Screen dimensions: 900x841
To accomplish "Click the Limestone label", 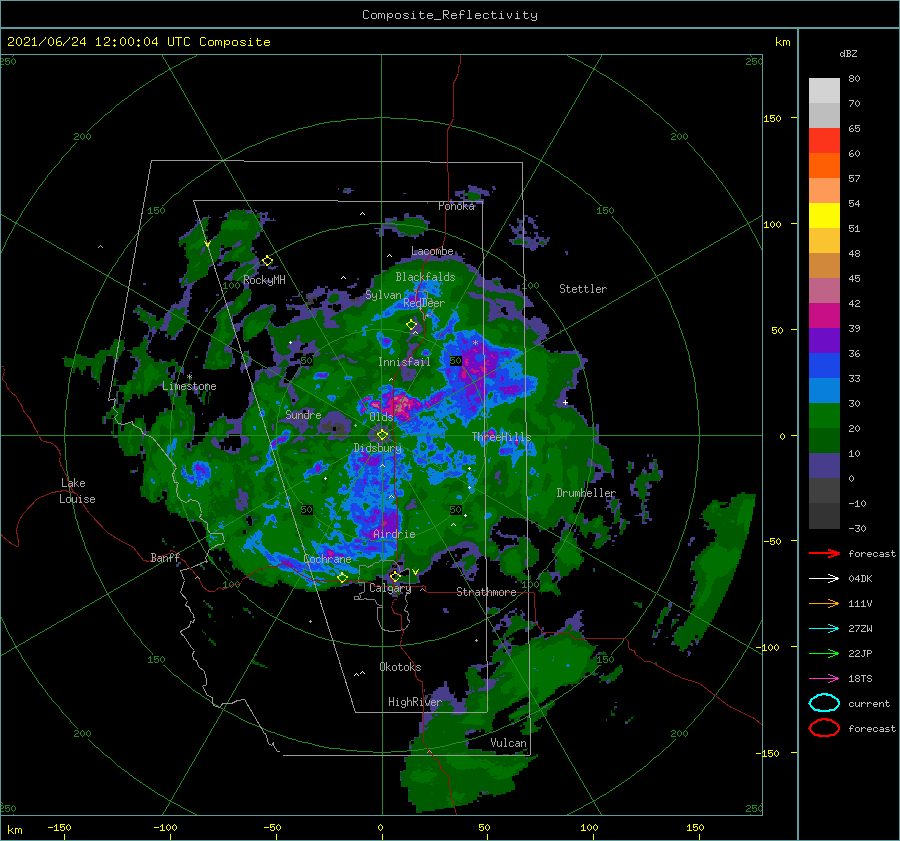I will click(189, 386).
